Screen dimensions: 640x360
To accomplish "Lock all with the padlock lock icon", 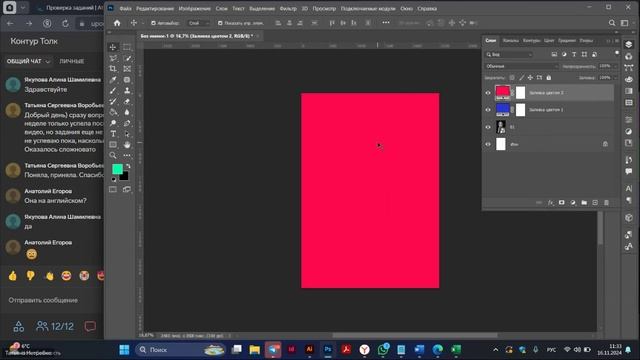I will pos(549,78).
